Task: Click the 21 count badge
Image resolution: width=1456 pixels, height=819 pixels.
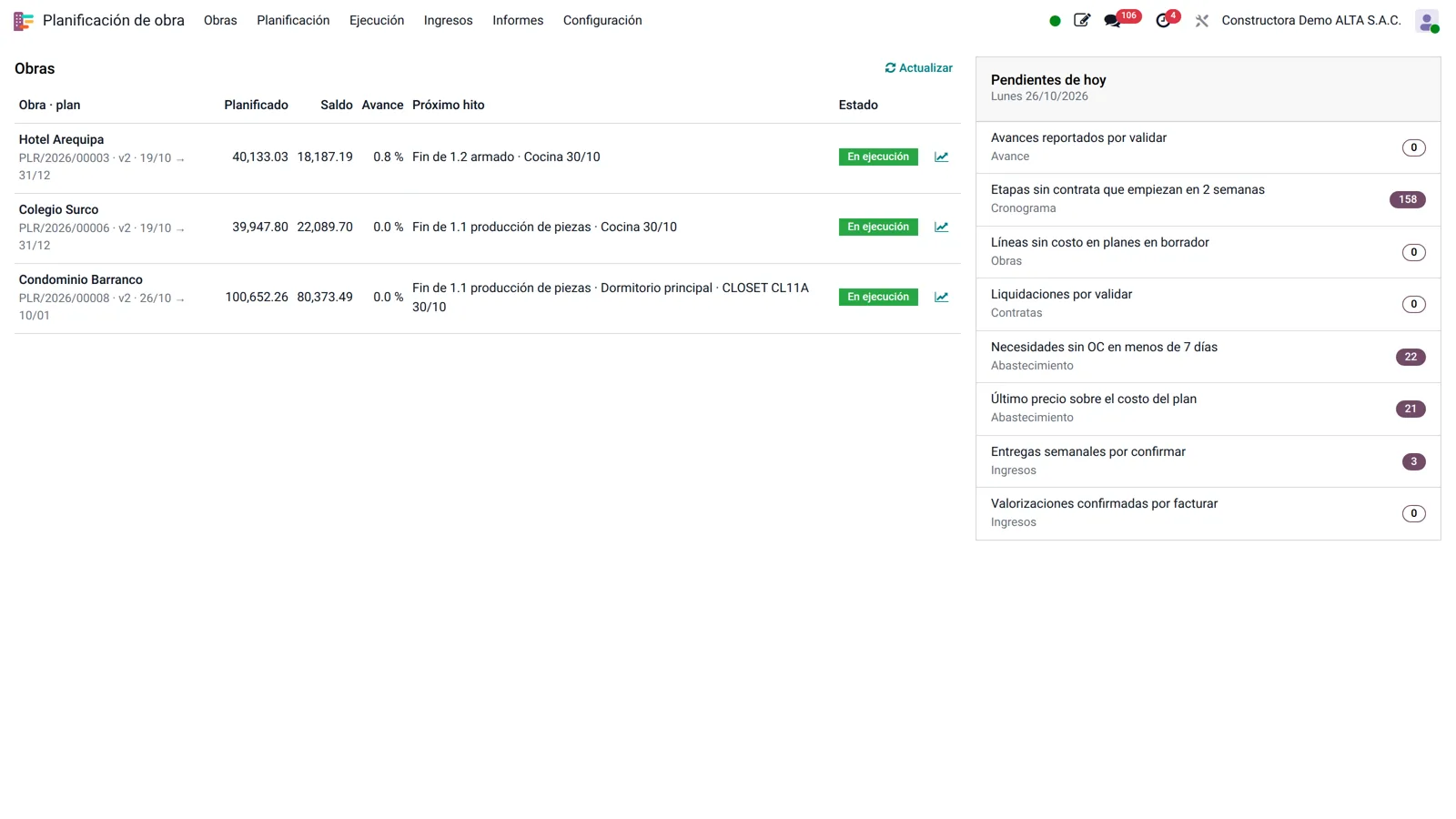Action: (1410, 409)
